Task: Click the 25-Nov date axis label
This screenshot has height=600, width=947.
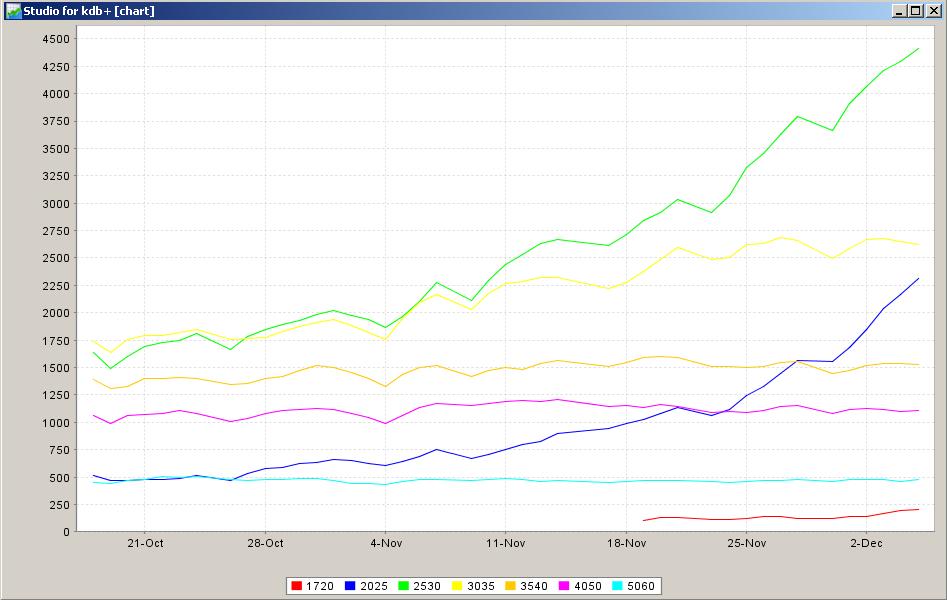Action: pyautogui.click(x=746, y=543)
